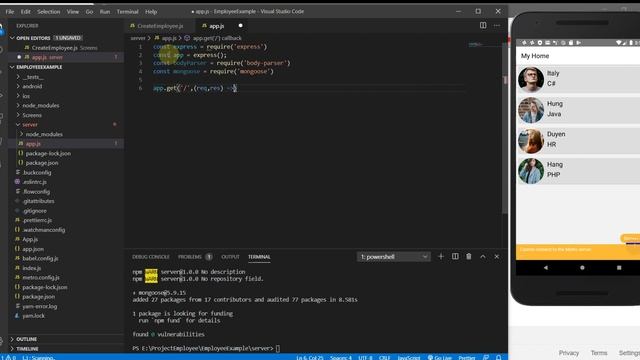This screenshot has width=640, height=360.
Task: Open the View menu
Action: (73, 11)
